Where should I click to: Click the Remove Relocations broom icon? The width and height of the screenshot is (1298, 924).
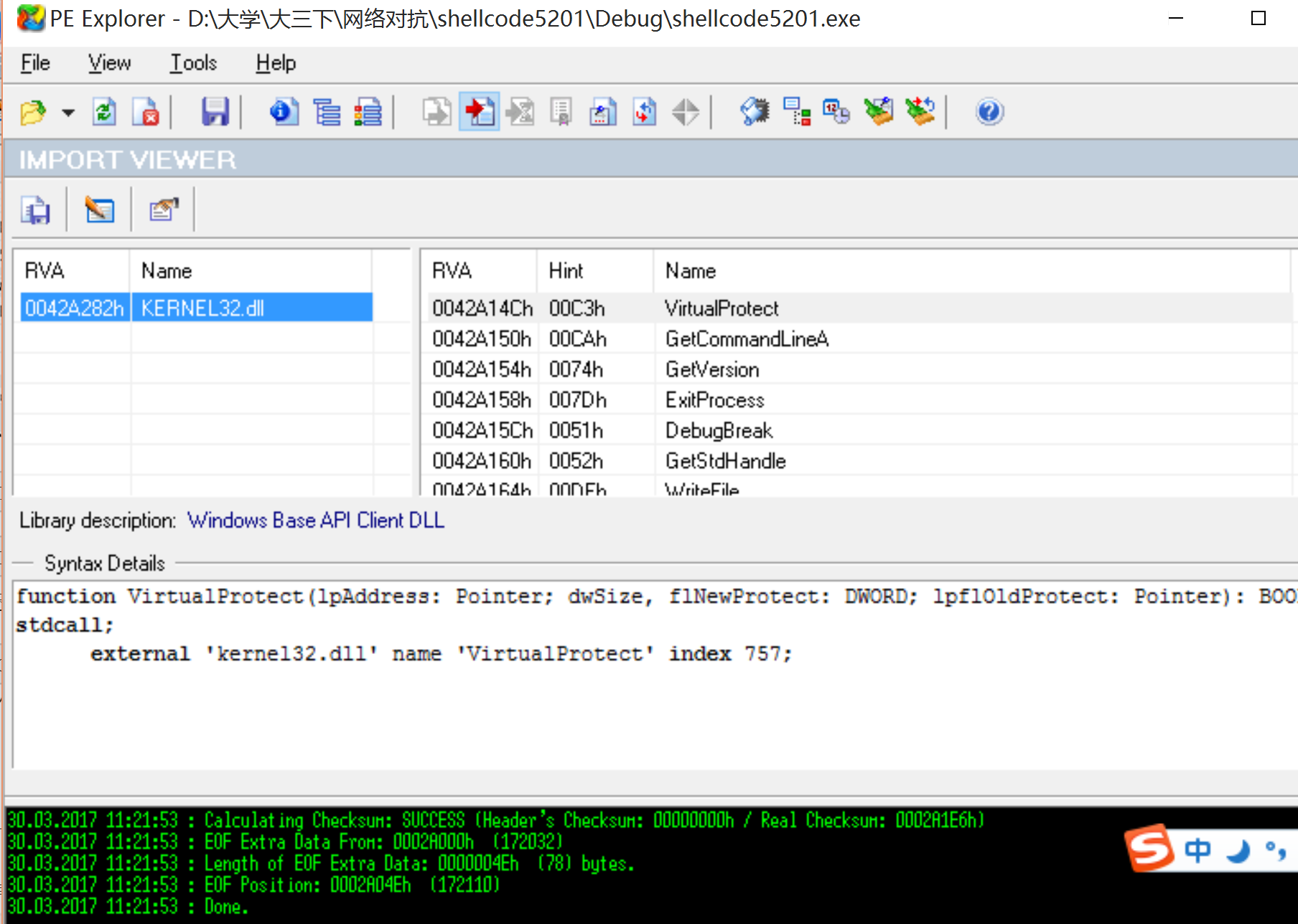tap(879, 112)
